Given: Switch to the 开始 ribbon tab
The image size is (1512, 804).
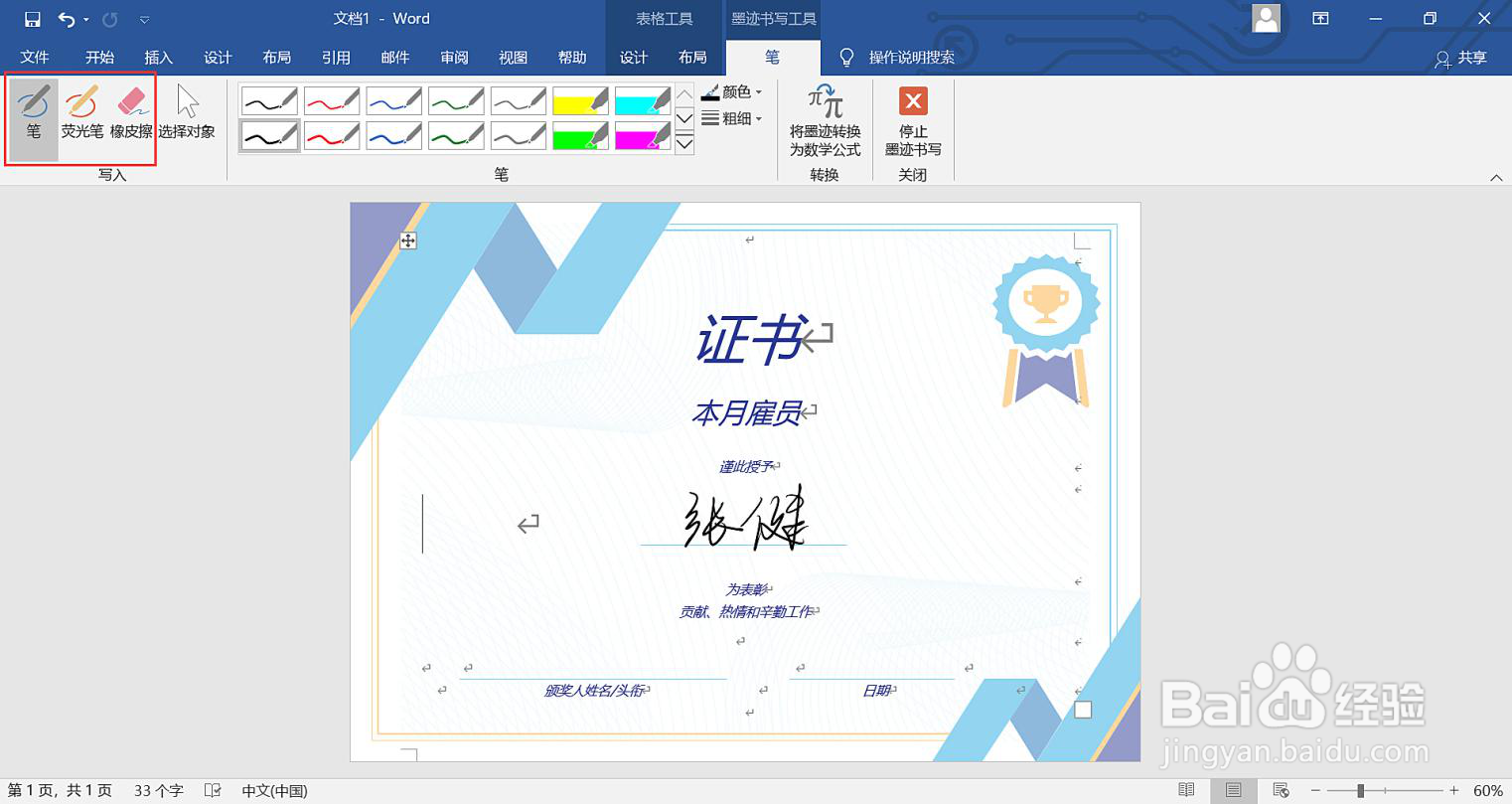Looking at the screenshot, I should [98, 57].
